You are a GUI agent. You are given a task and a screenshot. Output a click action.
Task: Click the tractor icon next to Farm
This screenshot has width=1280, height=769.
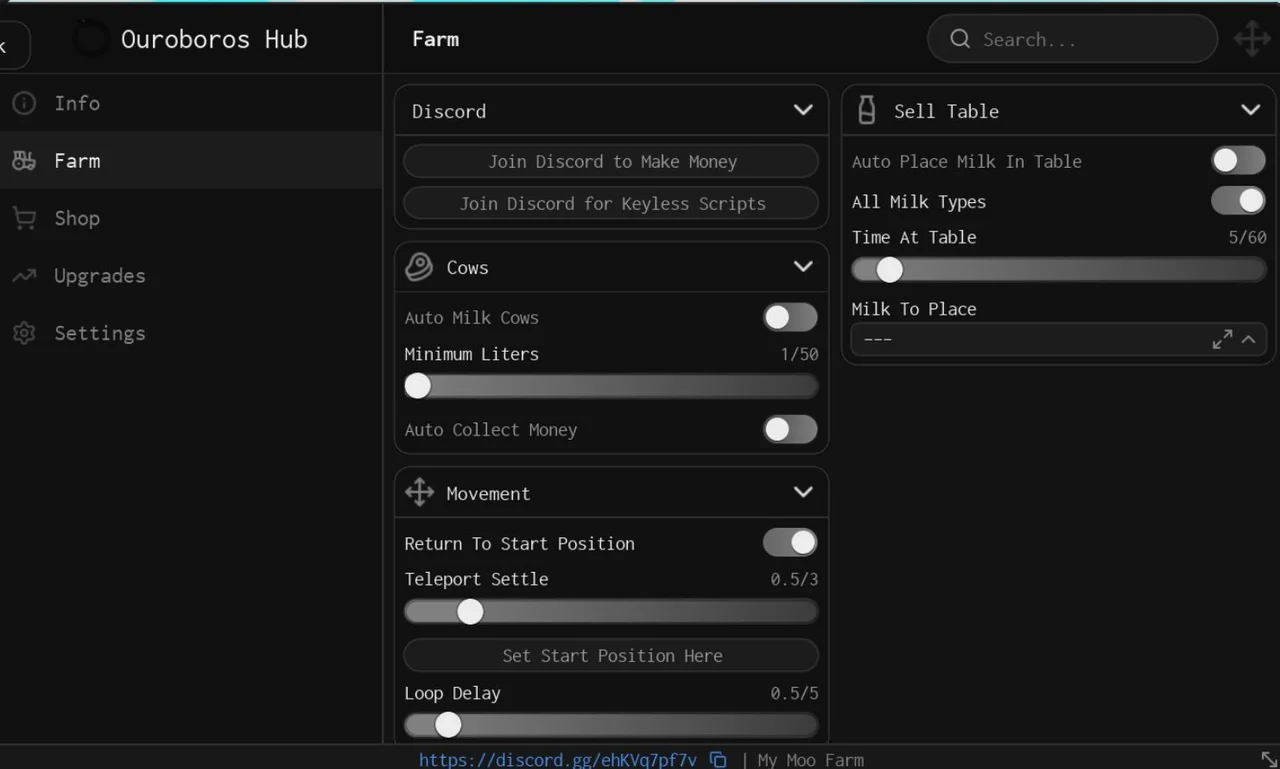[x=24, y=160]
